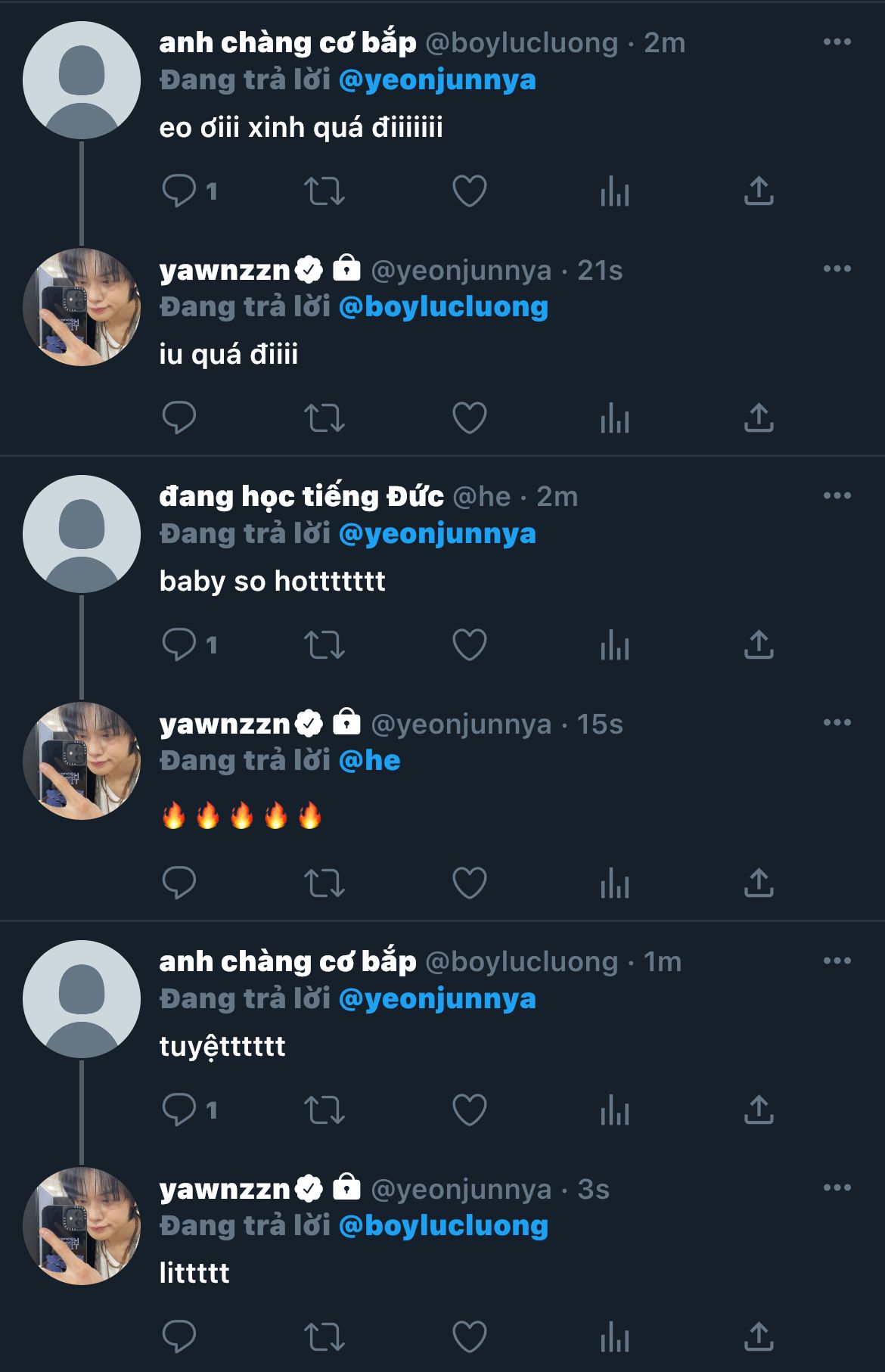885x1372 pixels.
Task: Open default avatar of "đang học tiếng Đức"
Action: coord(82,534)
